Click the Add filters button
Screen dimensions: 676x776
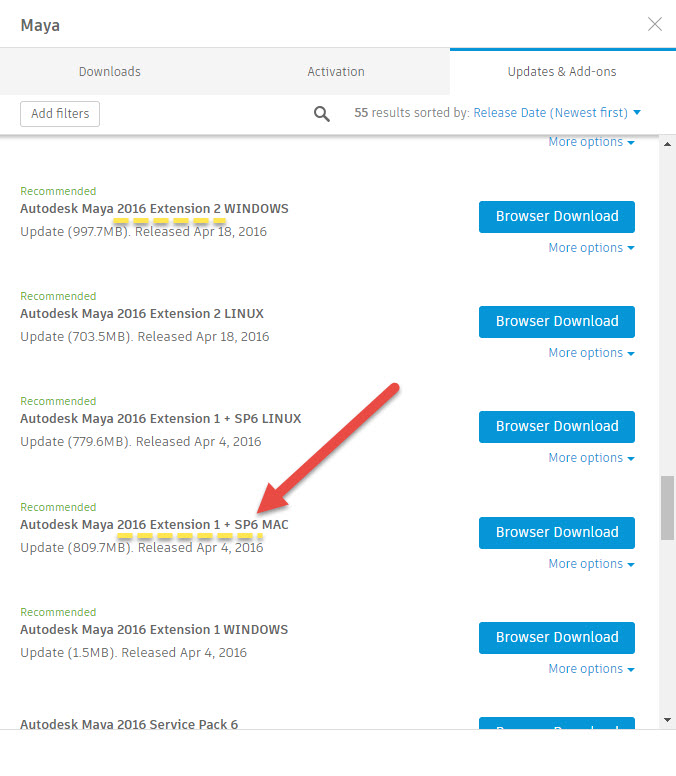(x=60, y=114)
